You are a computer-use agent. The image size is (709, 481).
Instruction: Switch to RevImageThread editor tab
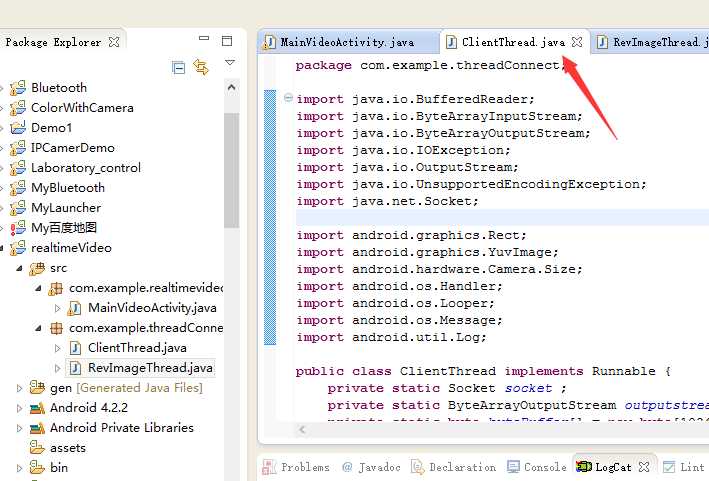click(x=652, y=42)
